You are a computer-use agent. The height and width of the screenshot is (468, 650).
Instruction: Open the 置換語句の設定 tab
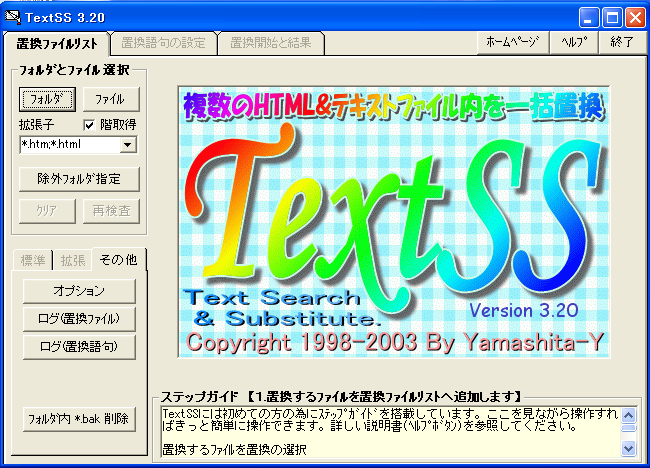click(x=163, y=43)
